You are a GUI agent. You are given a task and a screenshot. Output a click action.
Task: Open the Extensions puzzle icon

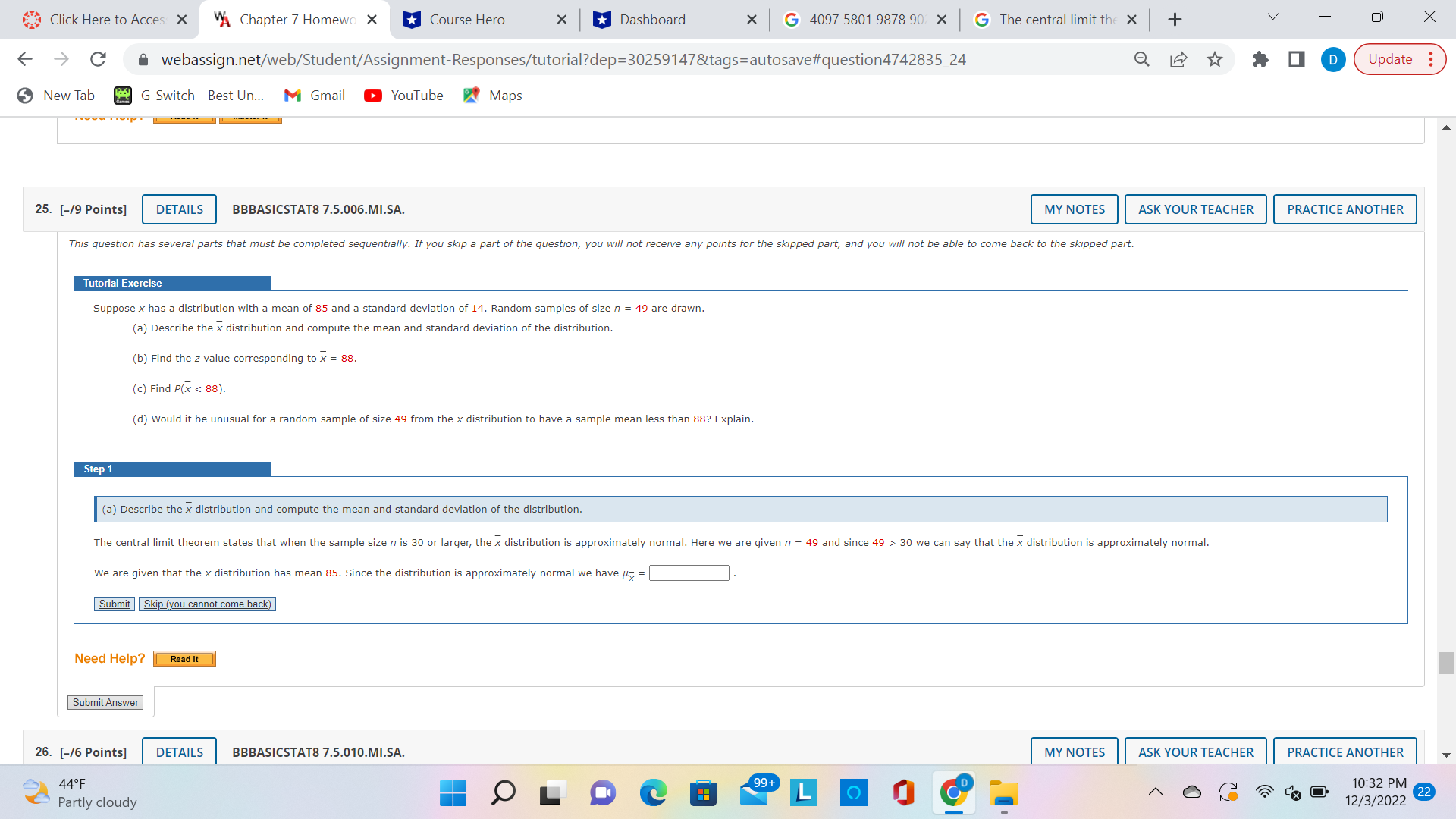1260,59
